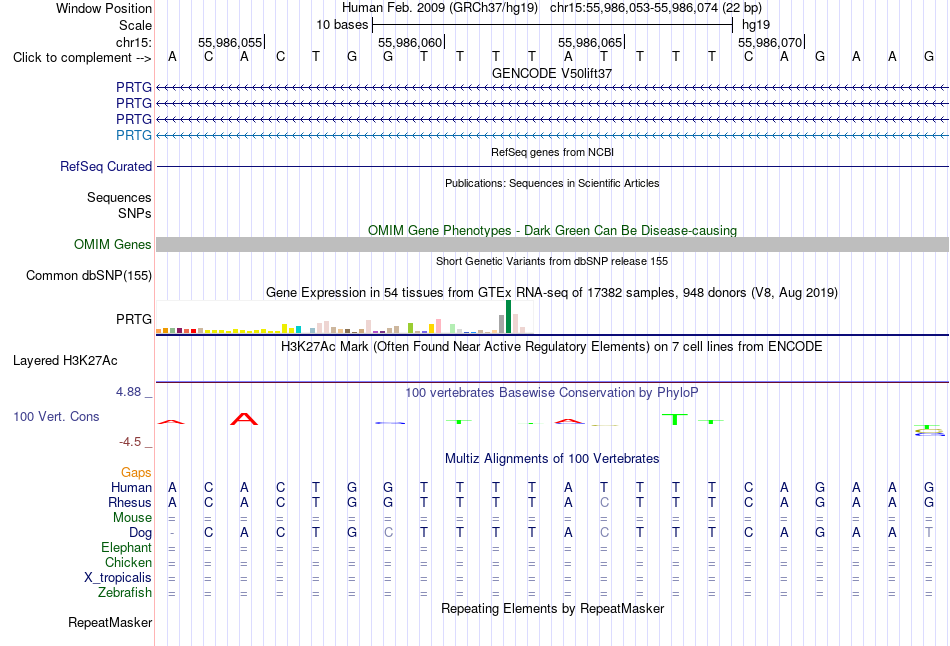Screen dimensions: 950x646
Task: Click the hg19 text beside the scale bar
Action: point(756,25)
